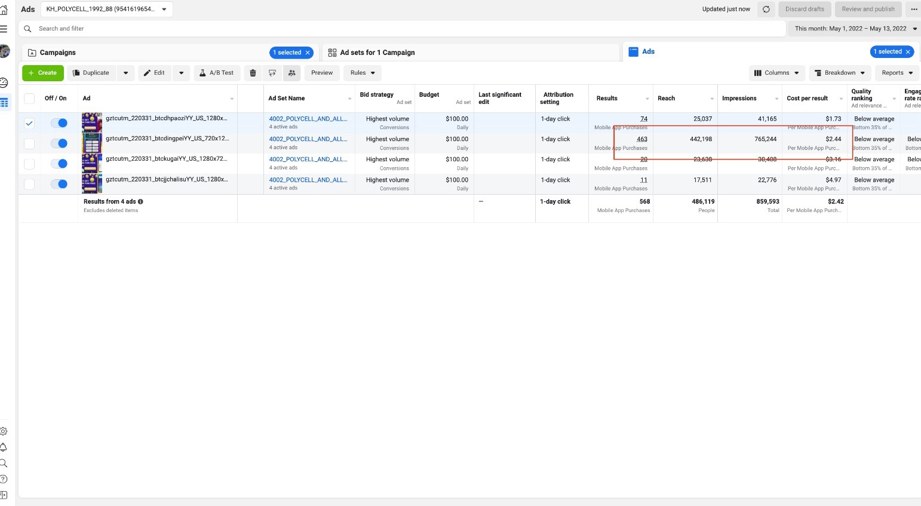Expand the Duplicate dropdown arrow
The height and width of the screenshot is (506, 921).
point(125,73)
